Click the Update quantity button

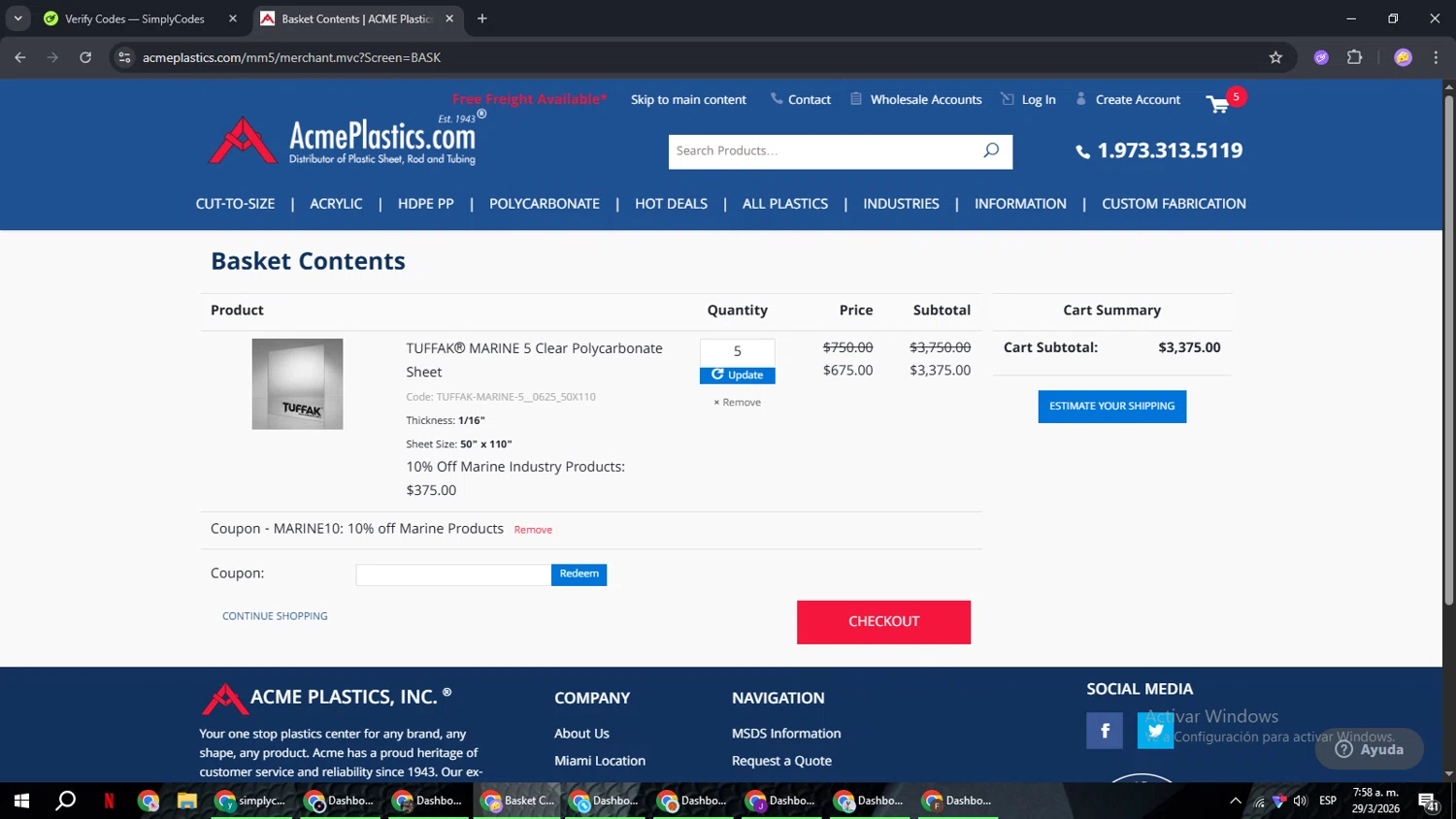click(737, 376)
